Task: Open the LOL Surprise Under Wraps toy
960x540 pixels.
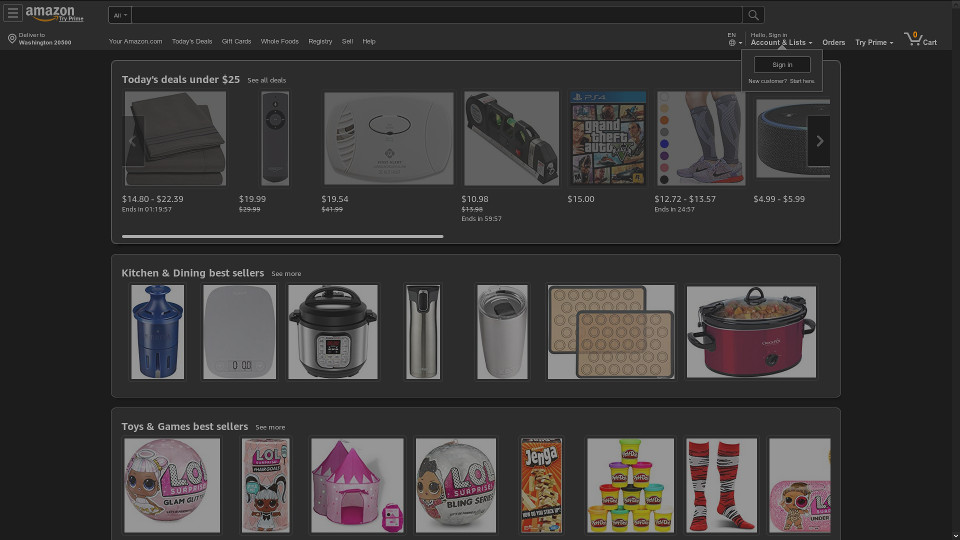Action: click(800, 486)
